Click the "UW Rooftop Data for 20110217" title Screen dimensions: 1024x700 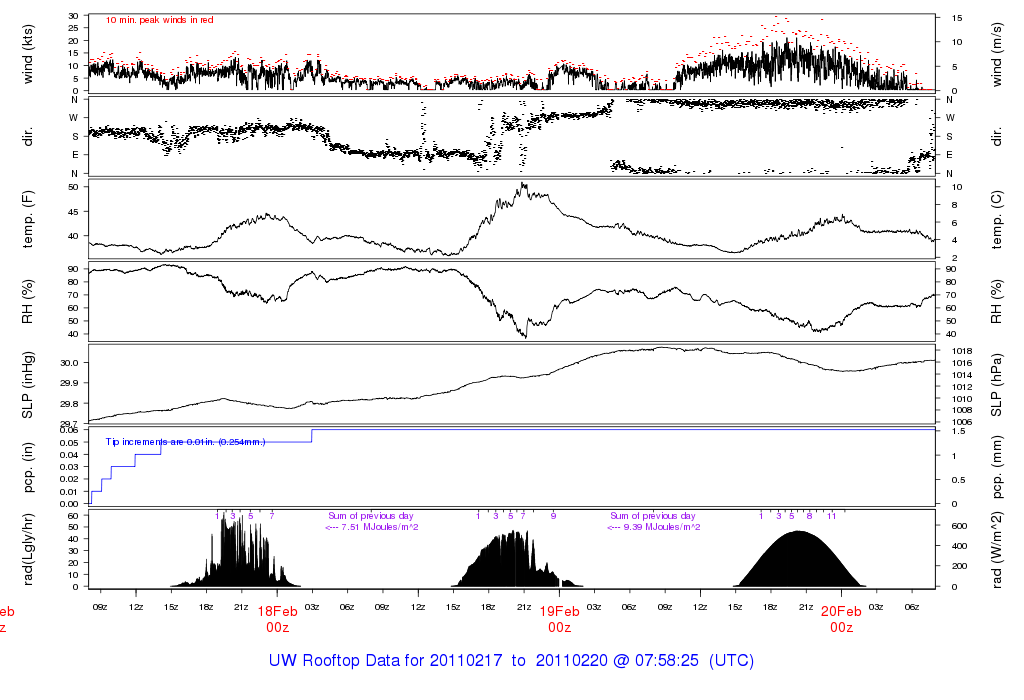pyautogui.click(x=385, y=660)
